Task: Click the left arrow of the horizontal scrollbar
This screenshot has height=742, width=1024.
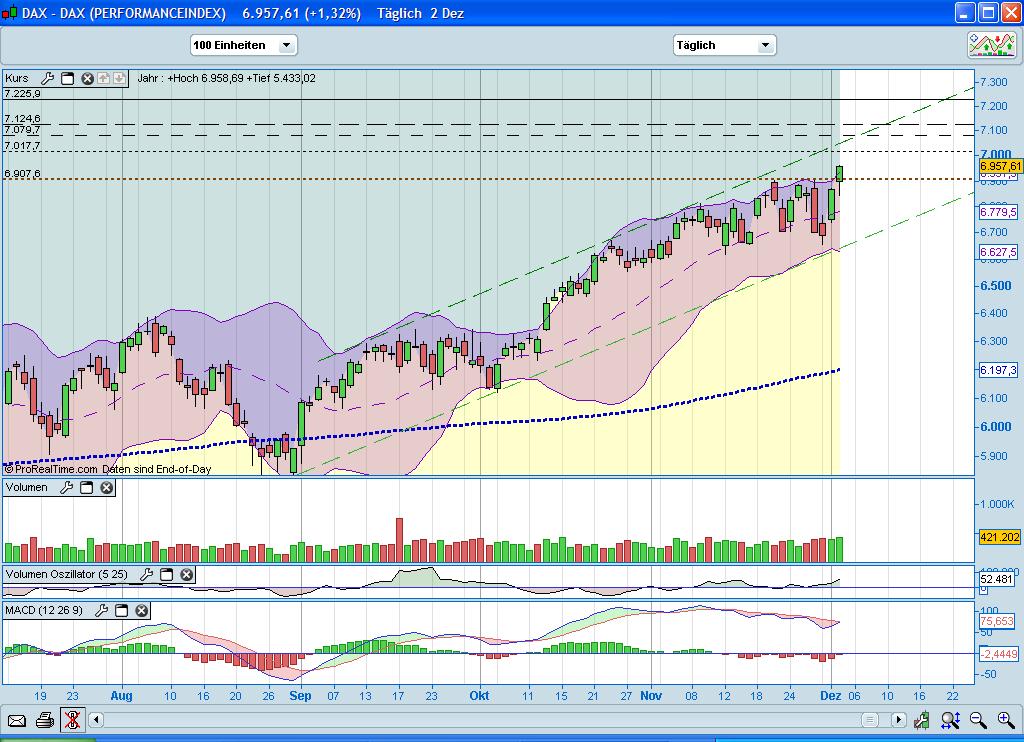Action: [x=95, y=719]
